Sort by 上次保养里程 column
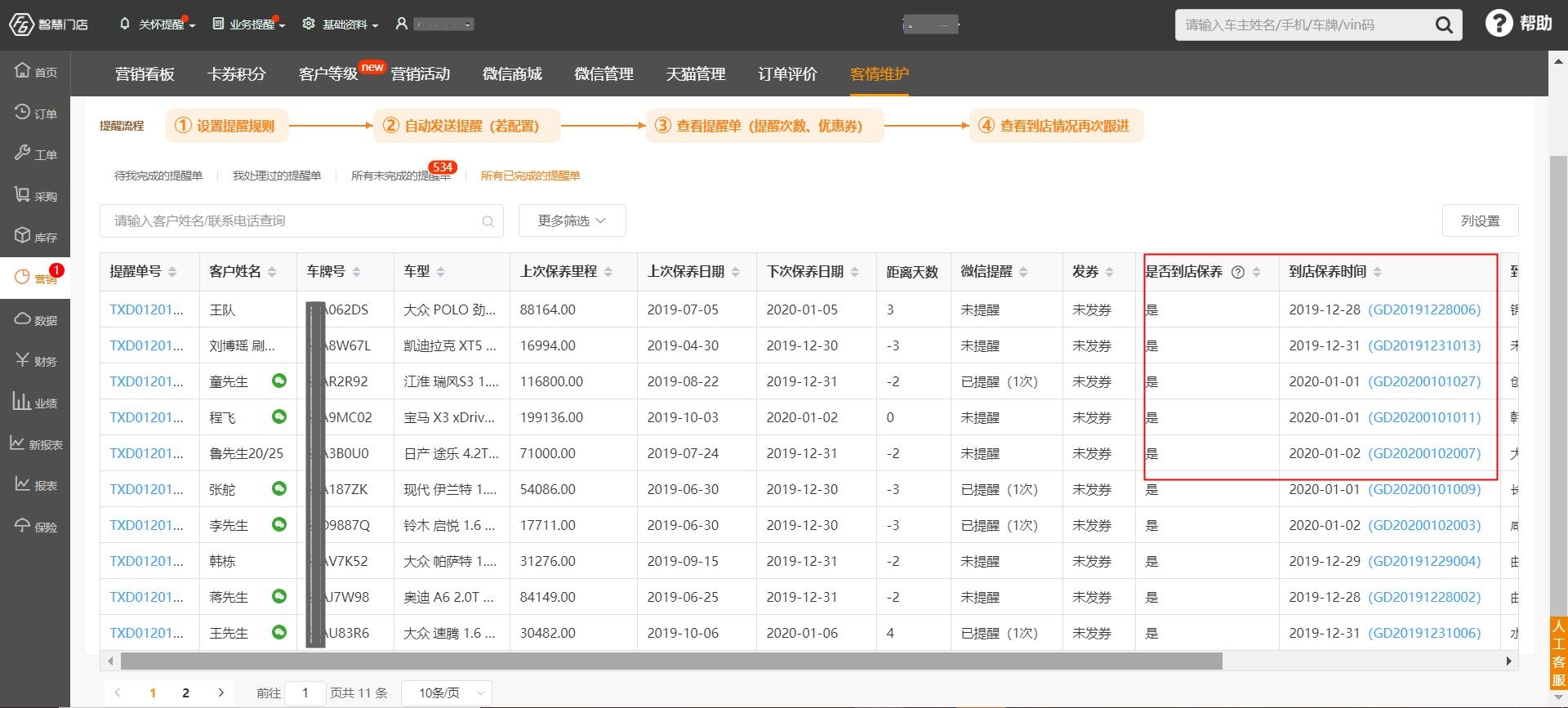Viewport: 1568px width, 708px height. (x=608, y=272)
